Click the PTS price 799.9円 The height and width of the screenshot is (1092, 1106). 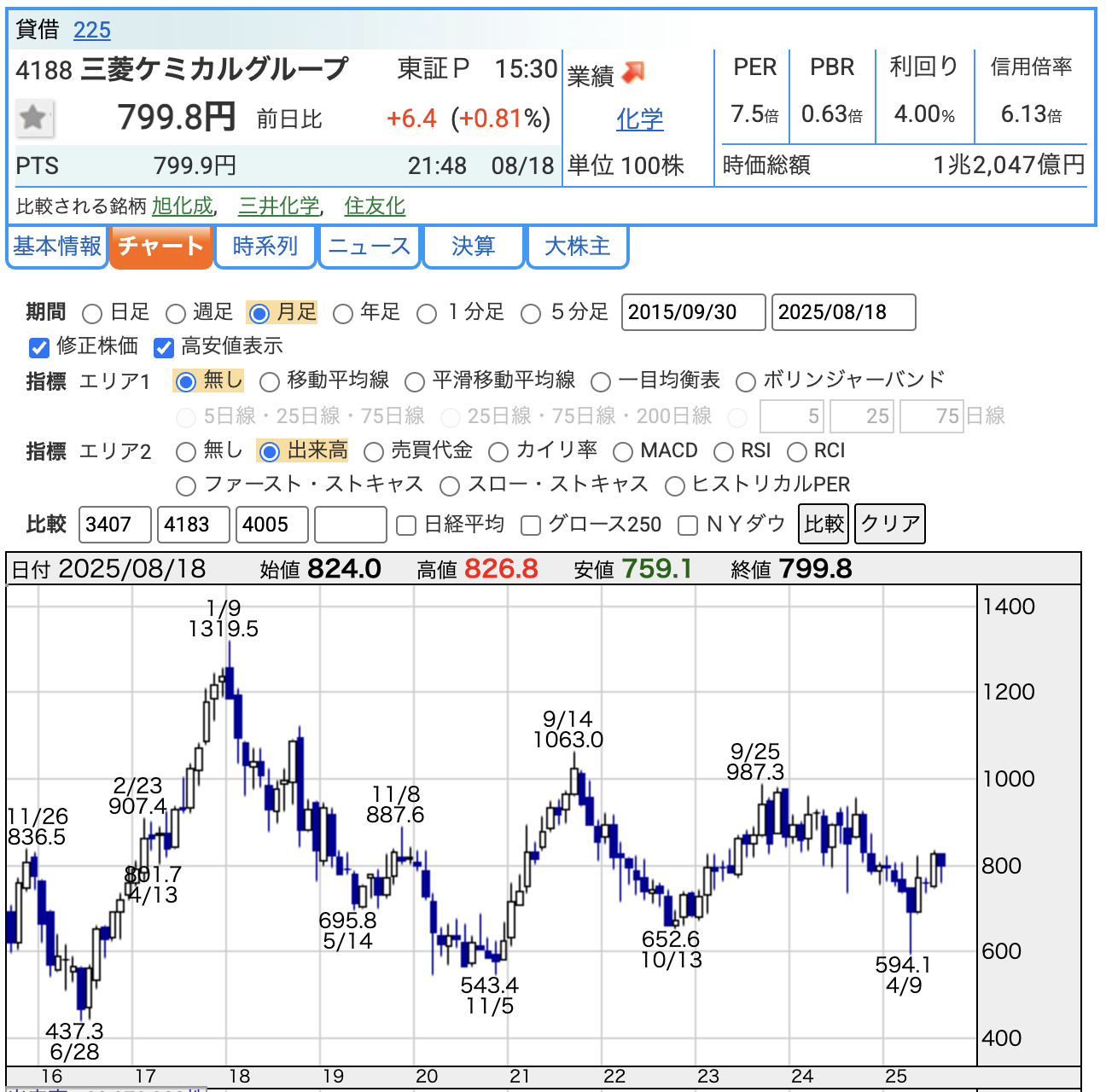tap(195, 166)
